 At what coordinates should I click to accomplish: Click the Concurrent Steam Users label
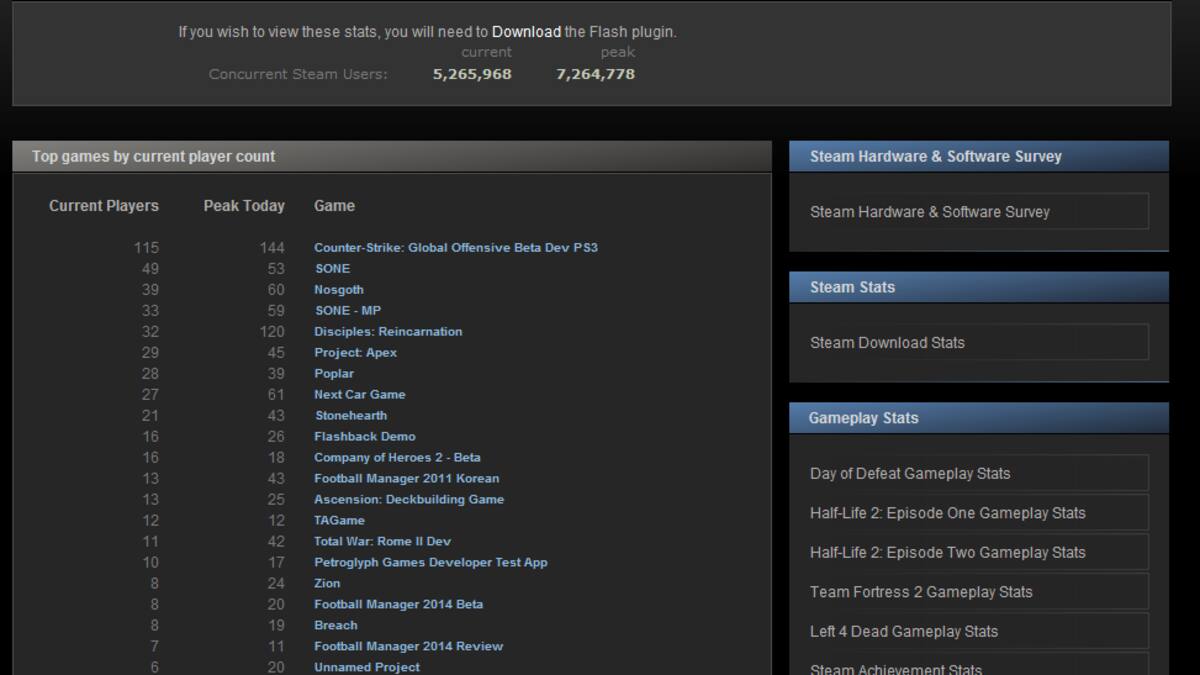298,74
